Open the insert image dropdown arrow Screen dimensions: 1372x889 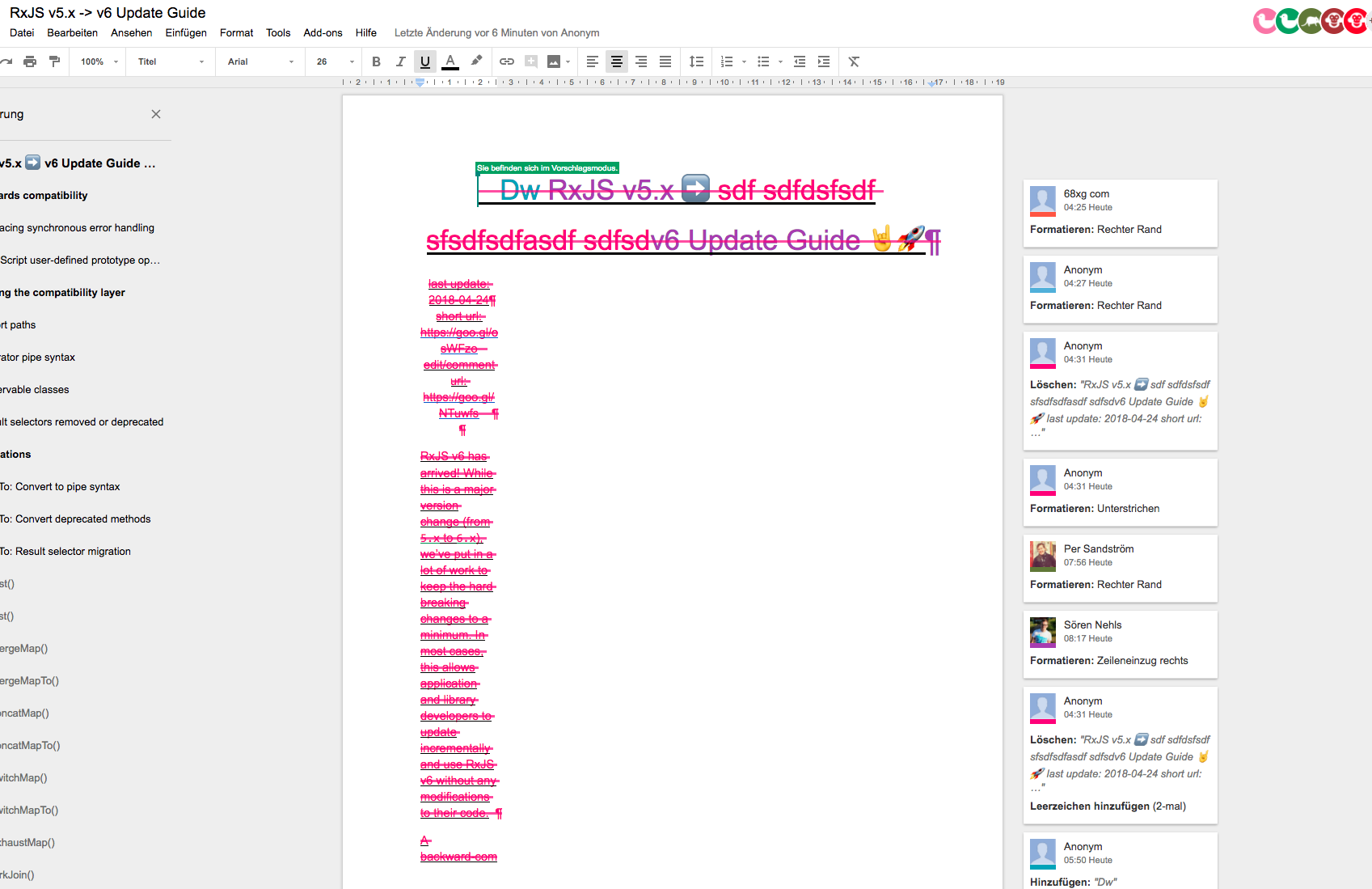coord(568,61)
